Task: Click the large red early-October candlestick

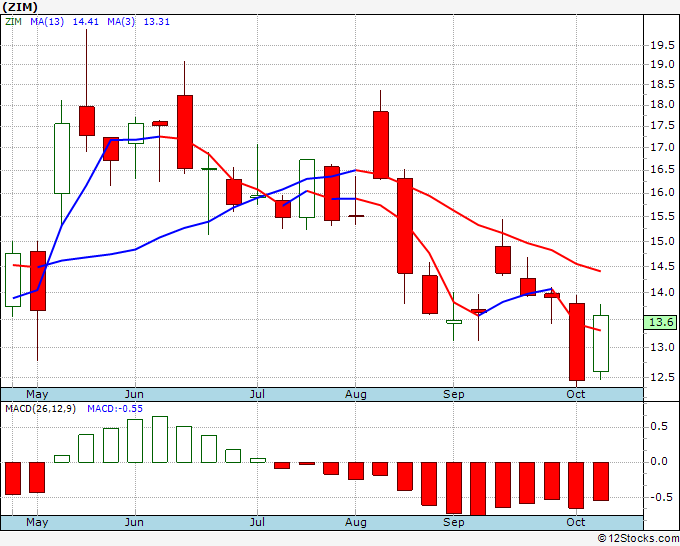Action: [x=577, y=342]
